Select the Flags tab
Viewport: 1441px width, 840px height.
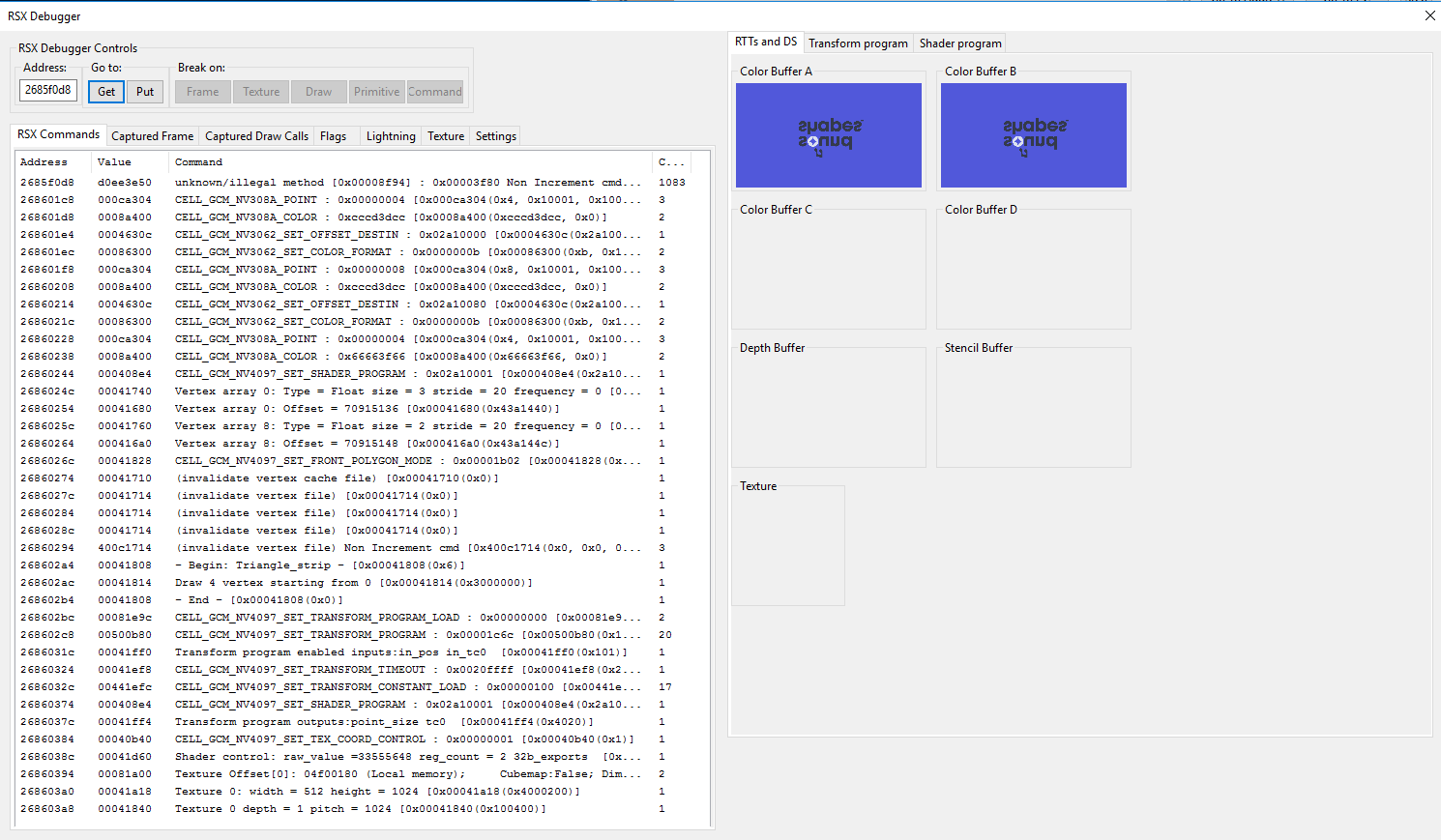click(x=333, y=136)
